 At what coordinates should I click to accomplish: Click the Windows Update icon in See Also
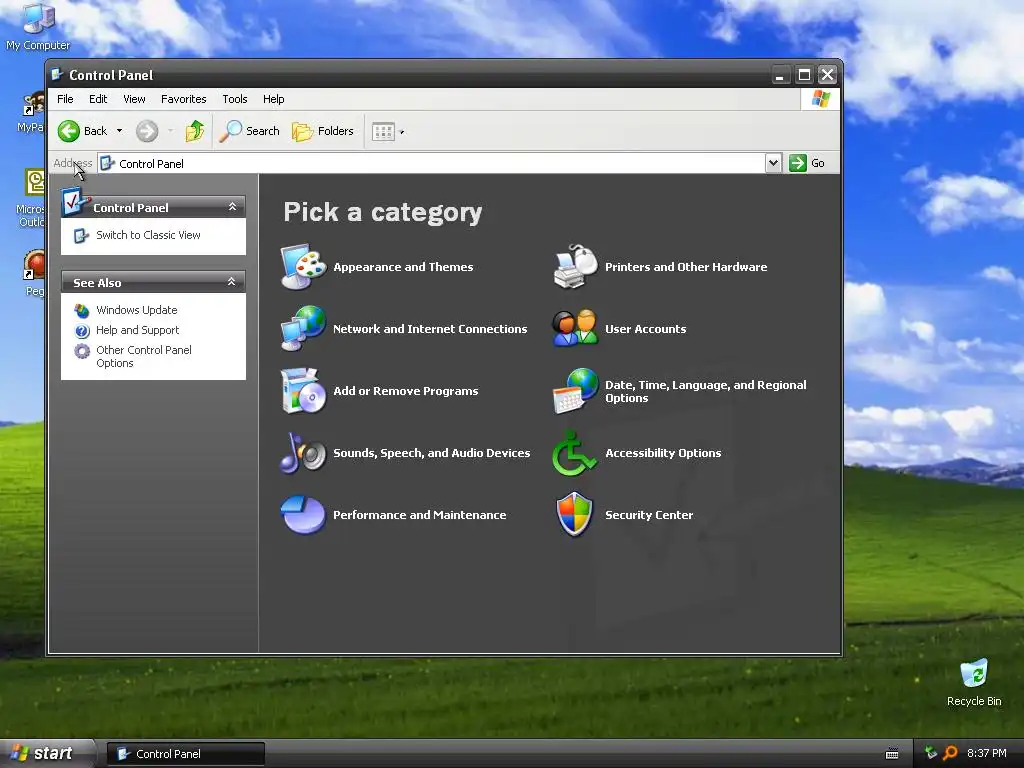[x=82, y=310]
